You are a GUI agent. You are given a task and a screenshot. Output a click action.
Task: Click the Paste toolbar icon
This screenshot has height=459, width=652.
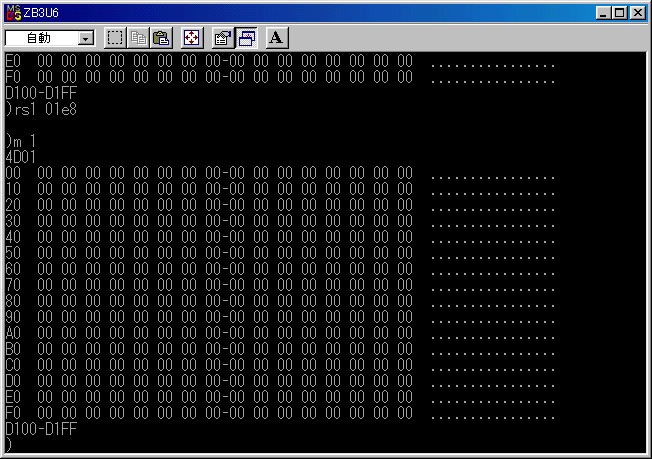point(161,38)
